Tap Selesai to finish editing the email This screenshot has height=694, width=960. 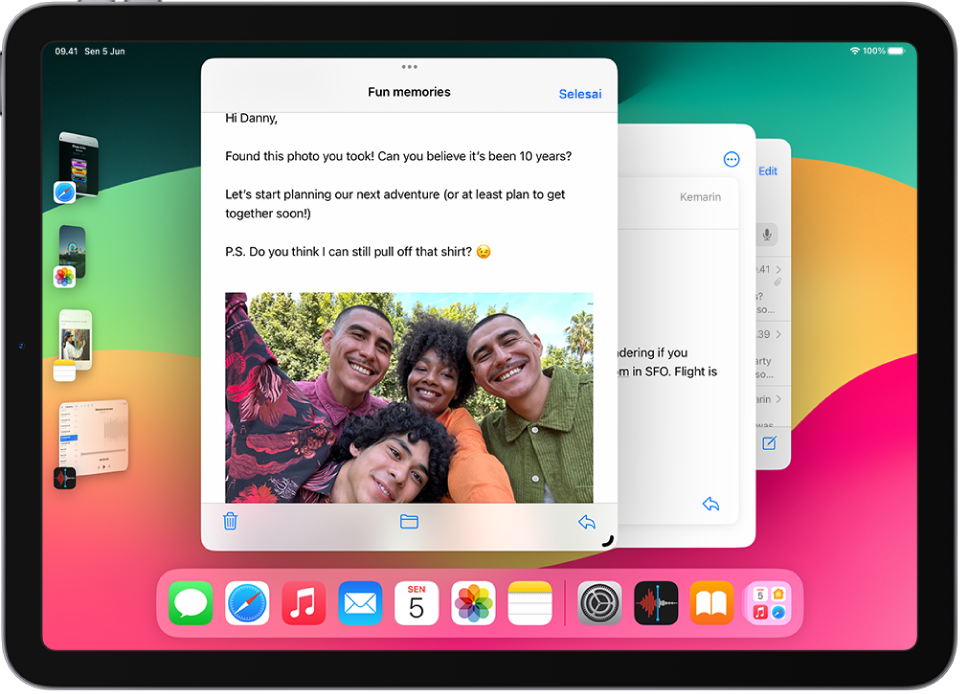pyautogui.click(x=580, y=93)
